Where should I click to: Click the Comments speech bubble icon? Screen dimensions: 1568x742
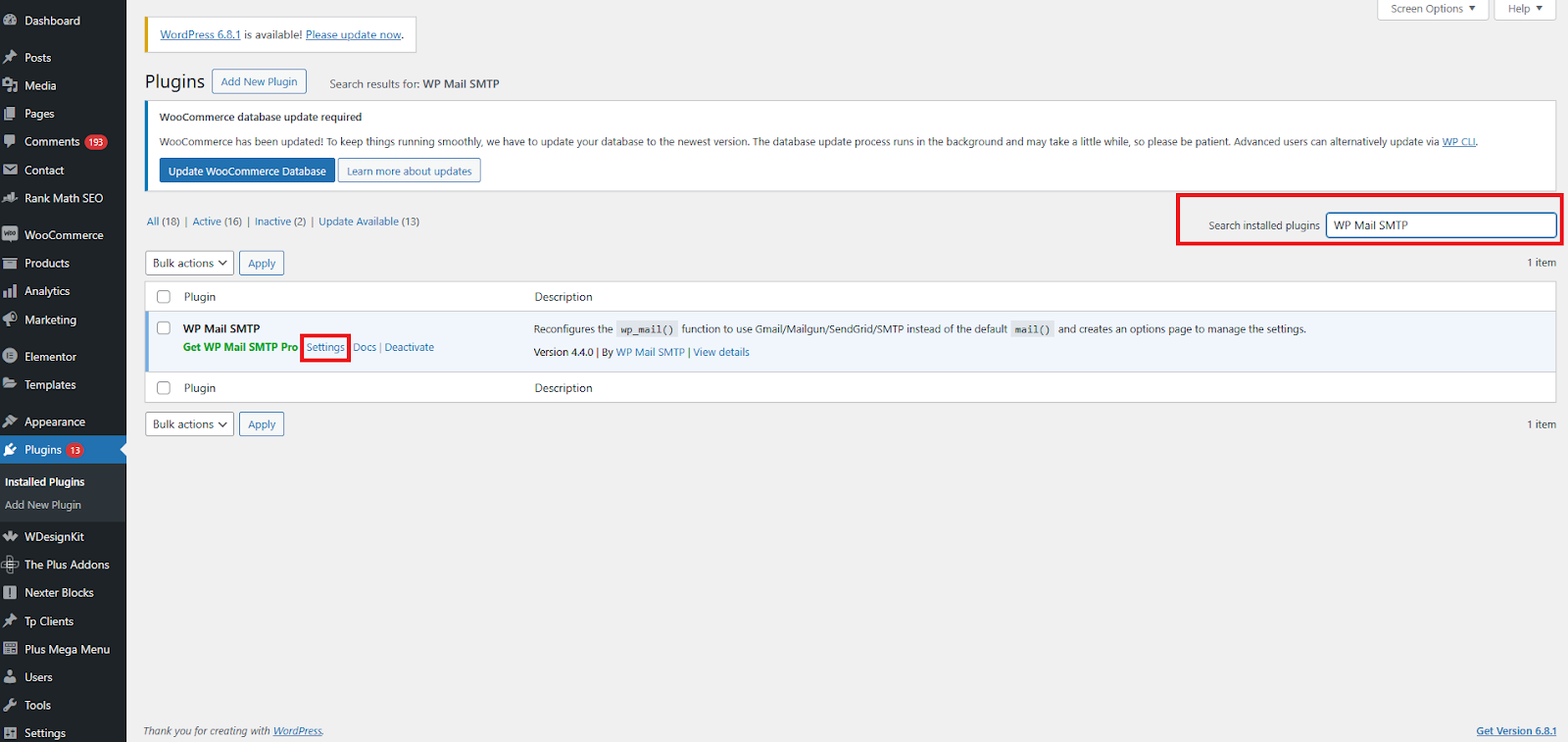point(10,142)
